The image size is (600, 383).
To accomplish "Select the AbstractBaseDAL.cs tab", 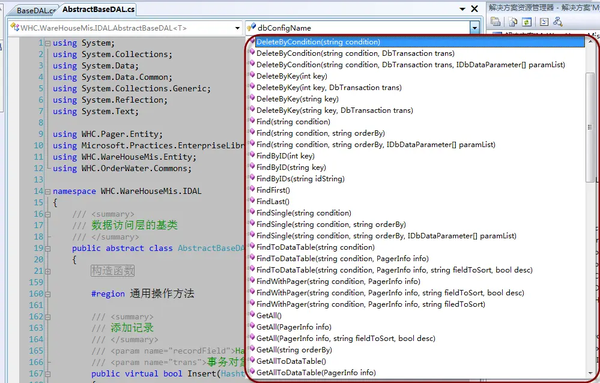I will [x=98, y=9].
